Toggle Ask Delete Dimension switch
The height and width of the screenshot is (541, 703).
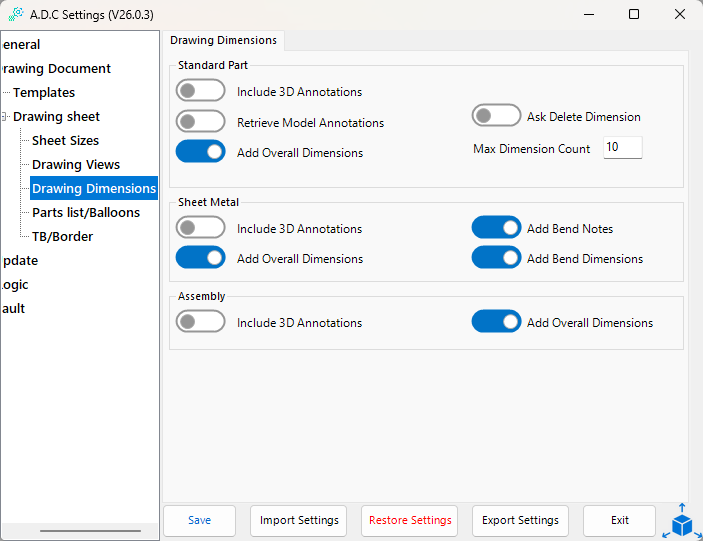[x=496, y=116]
